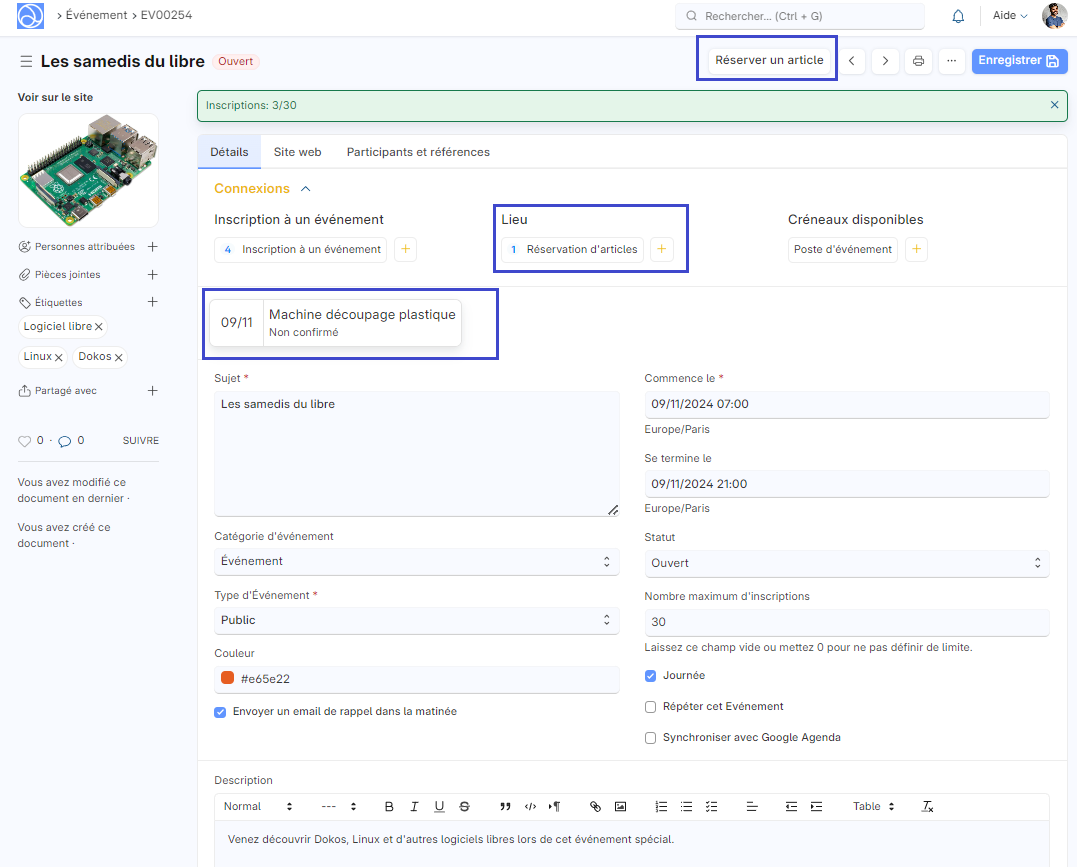The image size is (1077, 867).
Task: Click the orange color swatch #e65e22
Action: [228, 679]
